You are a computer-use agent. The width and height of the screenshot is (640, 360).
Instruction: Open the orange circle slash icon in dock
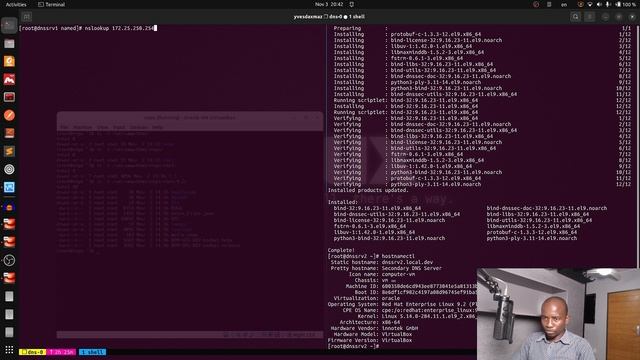click(9, 115)
